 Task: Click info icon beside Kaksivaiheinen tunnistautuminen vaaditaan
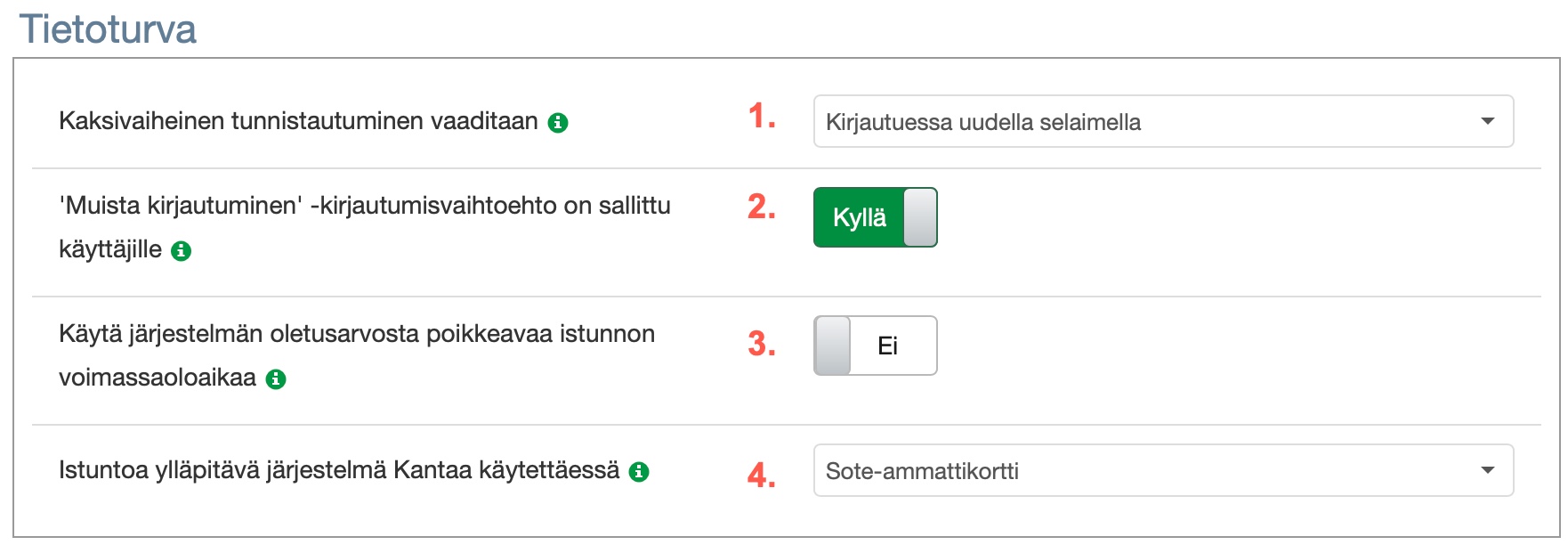[558, 123]
